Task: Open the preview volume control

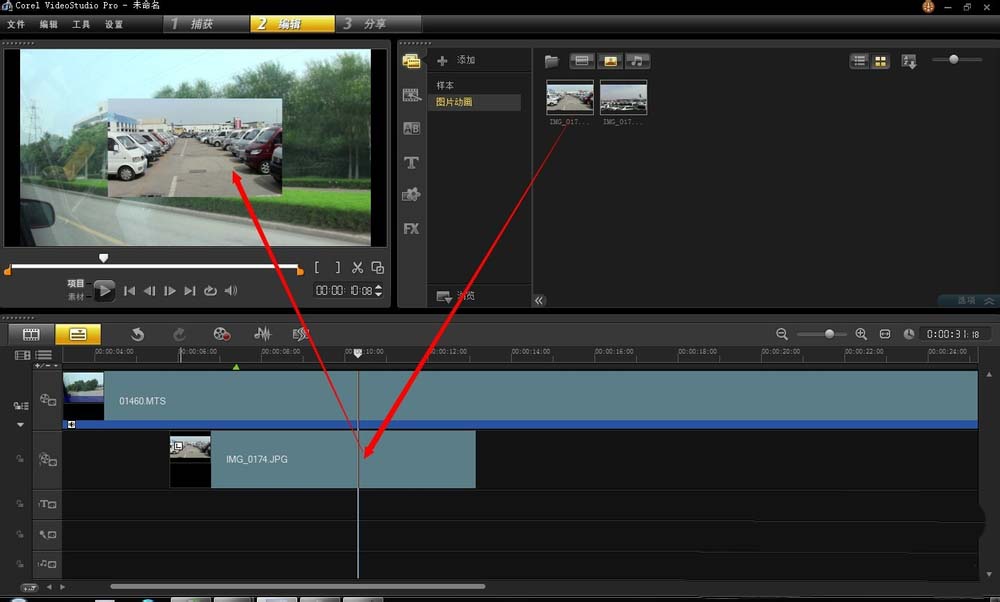Action: (x=231, y=291)
